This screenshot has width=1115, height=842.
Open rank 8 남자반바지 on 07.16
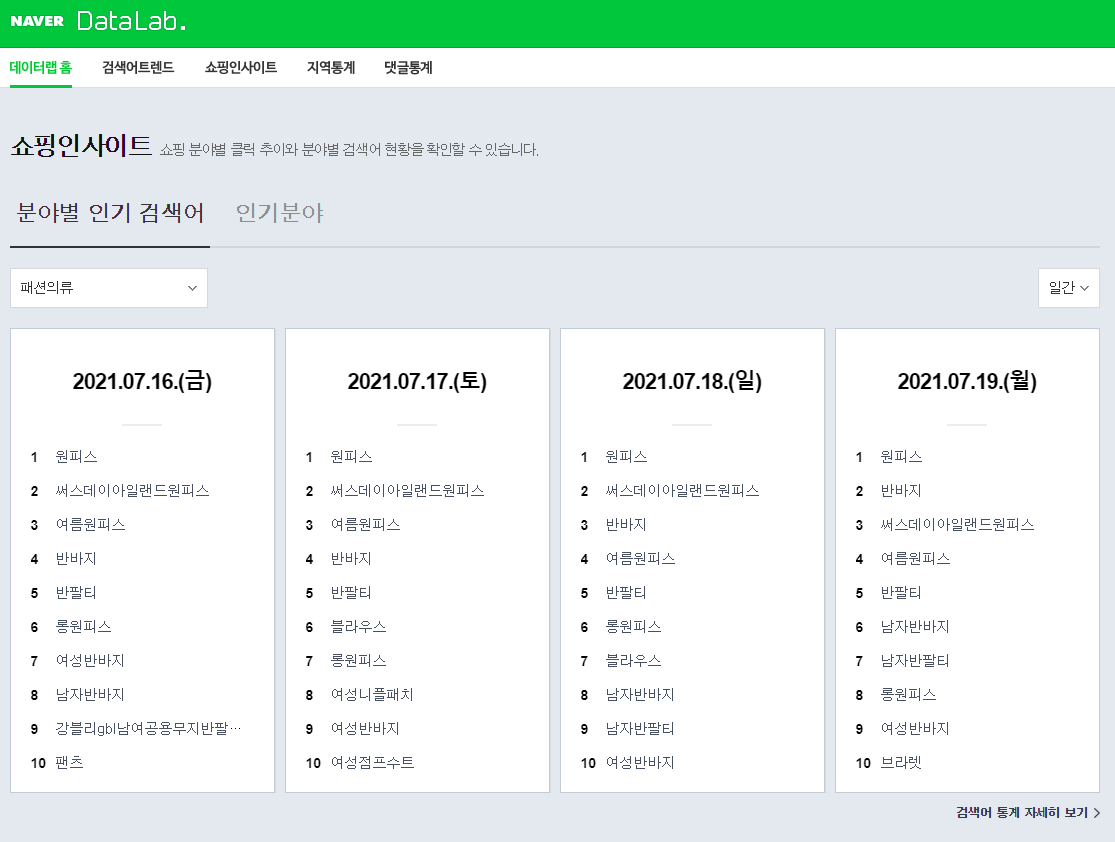90,695
